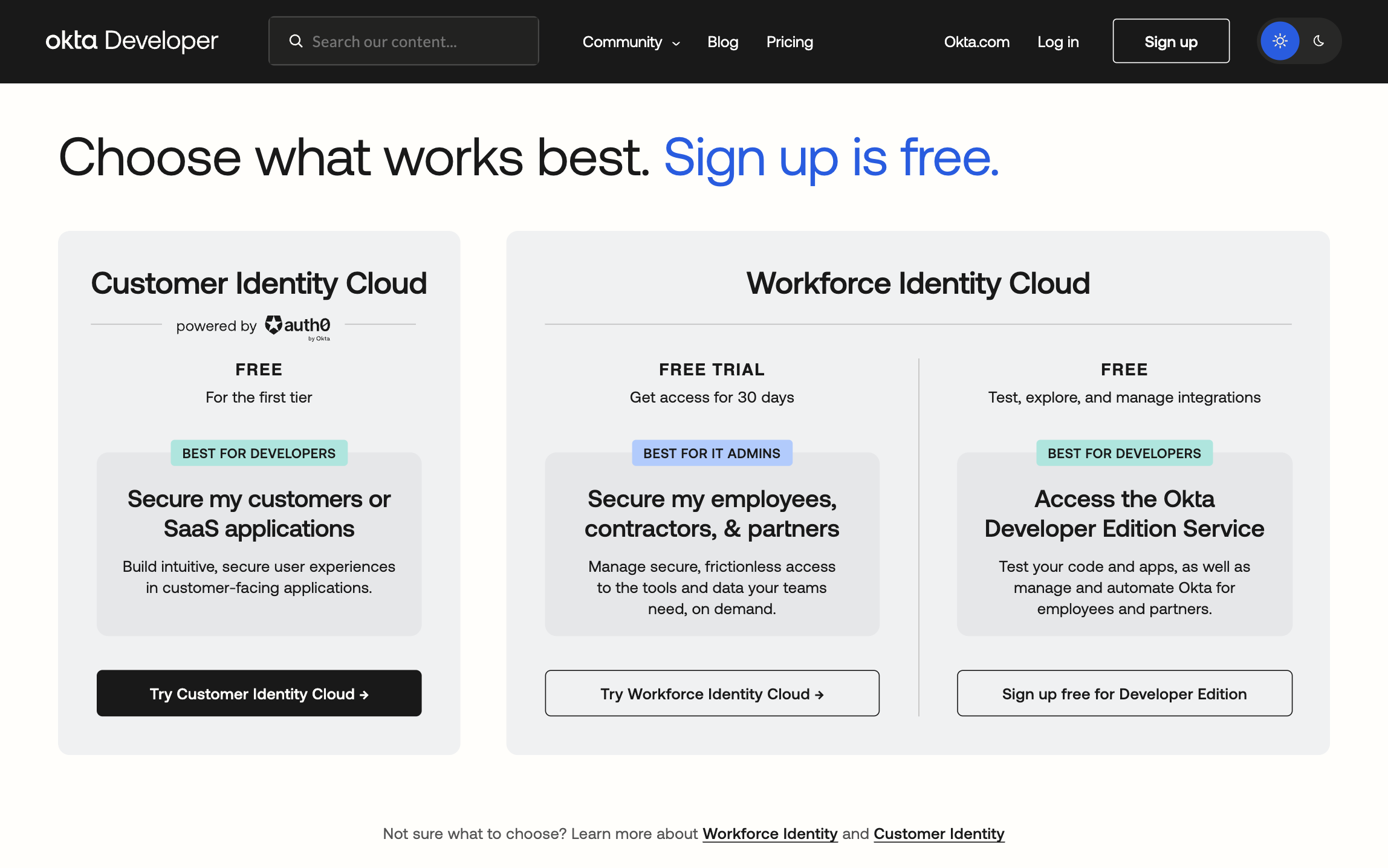Focus the Search our content field
The image size is (1388, 868).
tap(417, 41)
